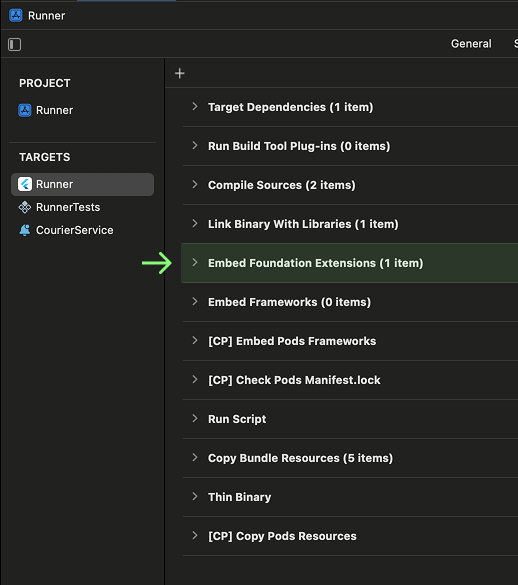
Task: Expand [CP] Copy Pods Resources phase
Action: coord(194,535)
